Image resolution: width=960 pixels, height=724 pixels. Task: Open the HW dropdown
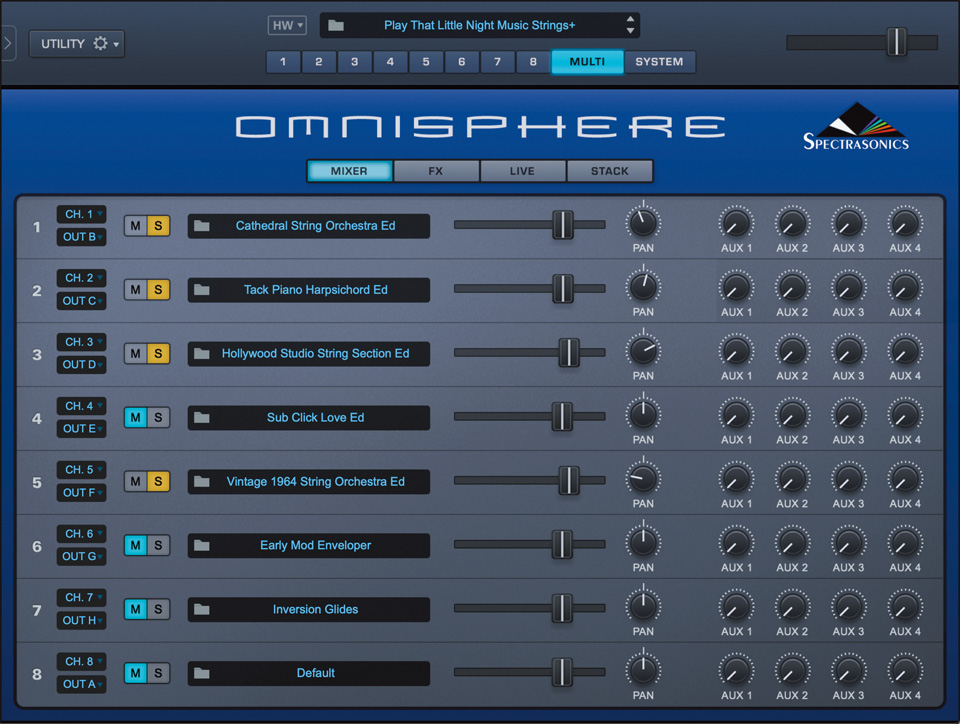(x=287, y=26)
